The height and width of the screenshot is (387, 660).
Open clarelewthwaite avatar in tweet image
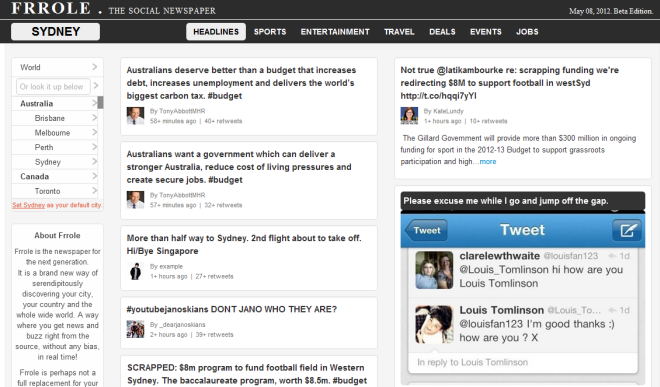click(434, 270)
